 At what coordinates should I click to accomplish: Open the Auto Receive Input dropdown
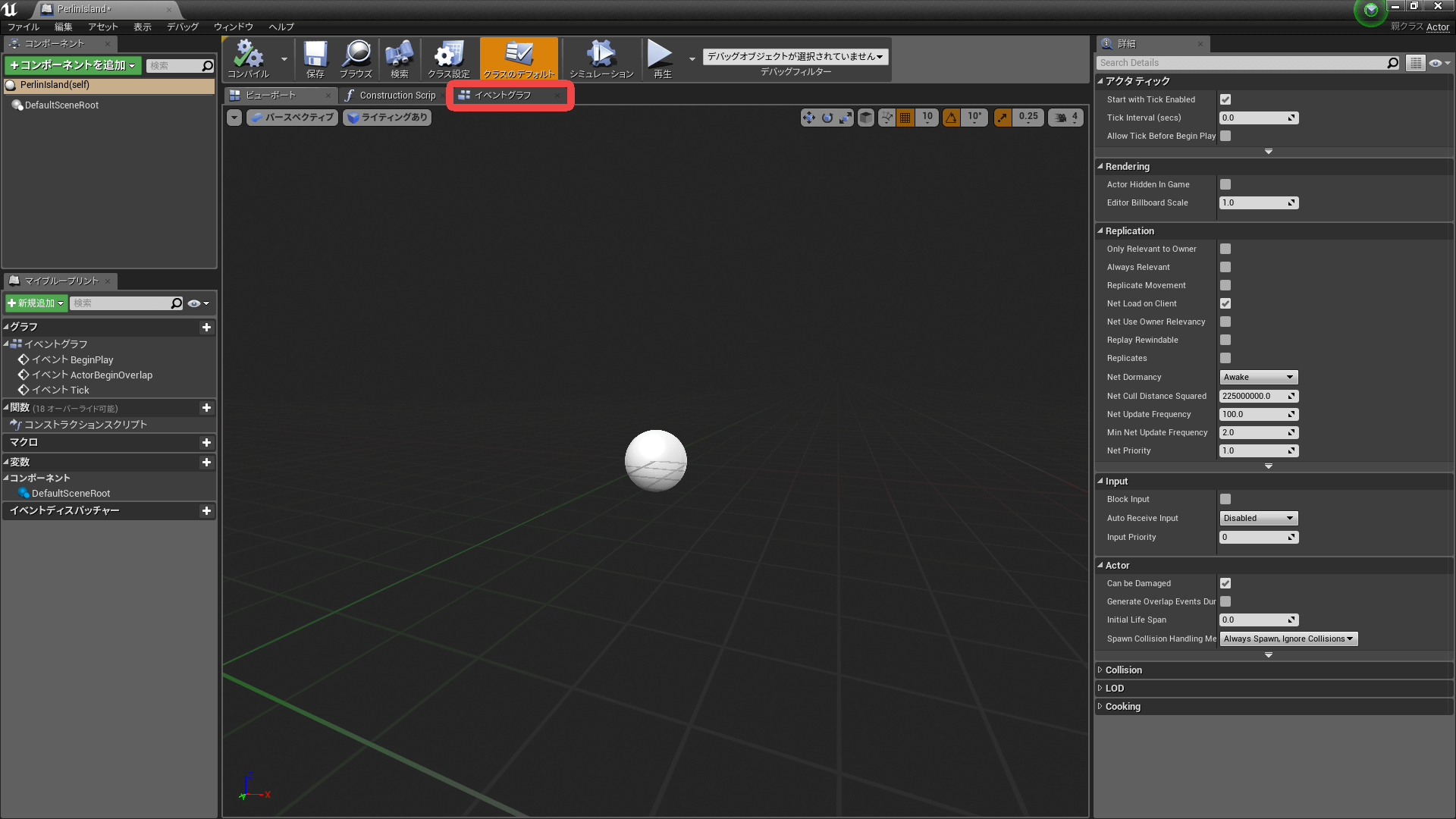pos(1258,518)
